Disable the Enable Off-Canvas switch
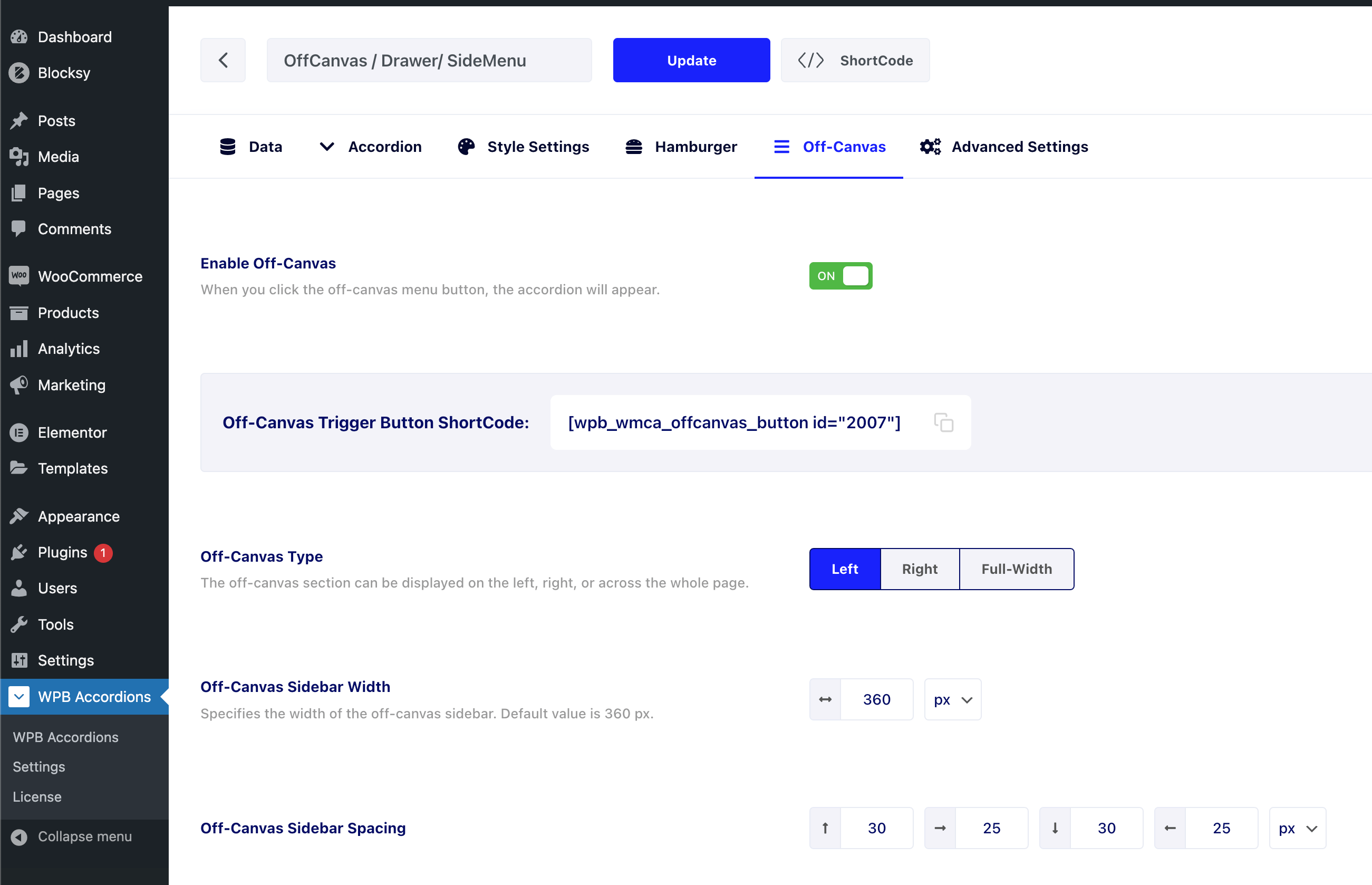 point(840,276)
